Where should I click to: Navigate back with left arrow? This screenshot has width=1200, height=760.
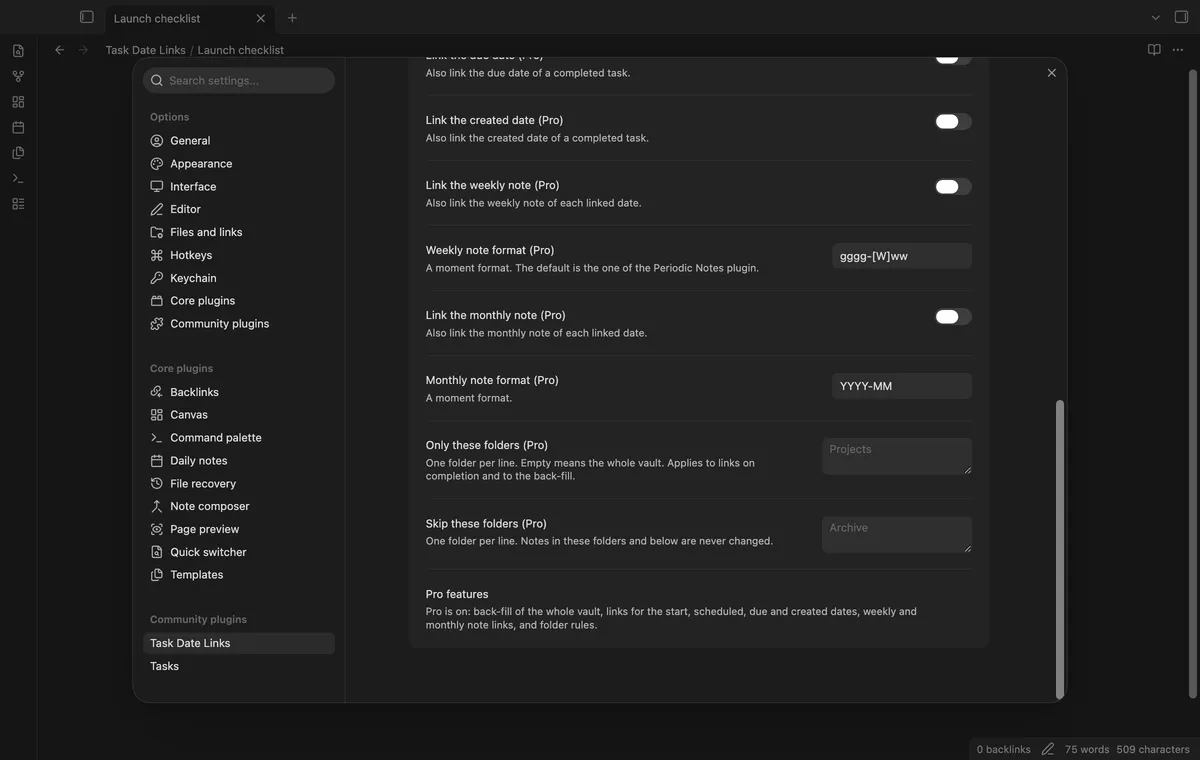click(59, 50)
